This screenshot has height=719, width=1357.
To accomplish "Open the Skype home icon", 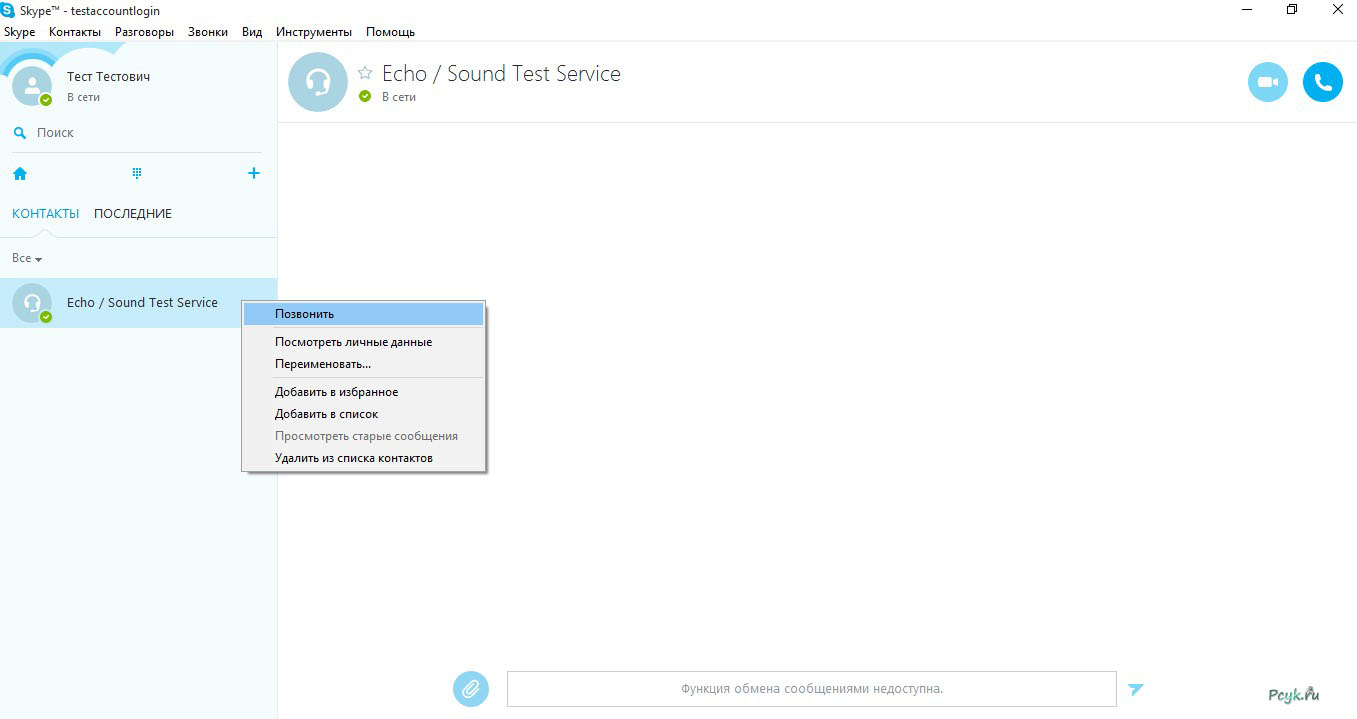I will (20, 173).
